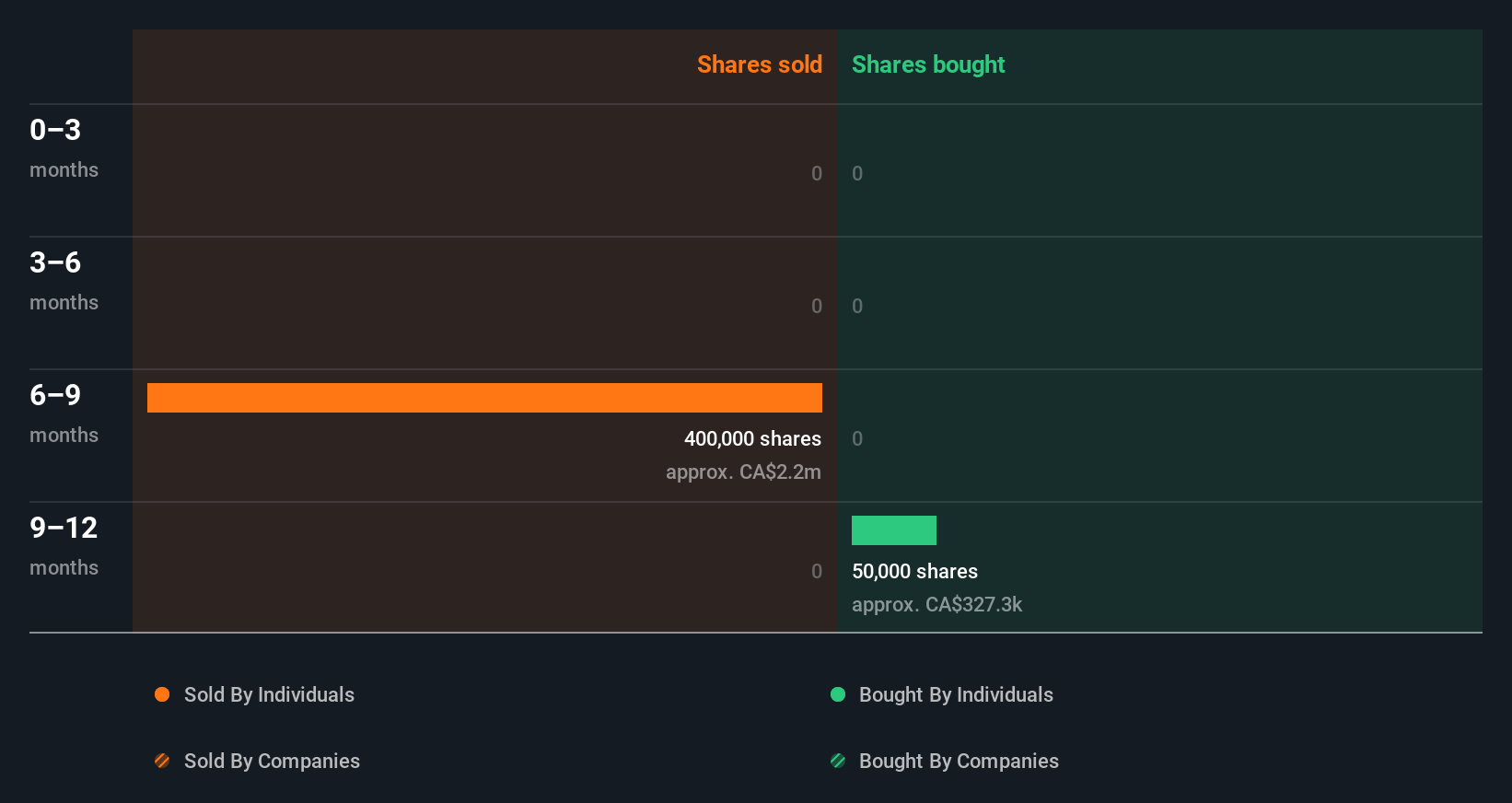Click the approx. CA$327.3k value text
The width and height of the screenshot is (1512, 803).
936,605
